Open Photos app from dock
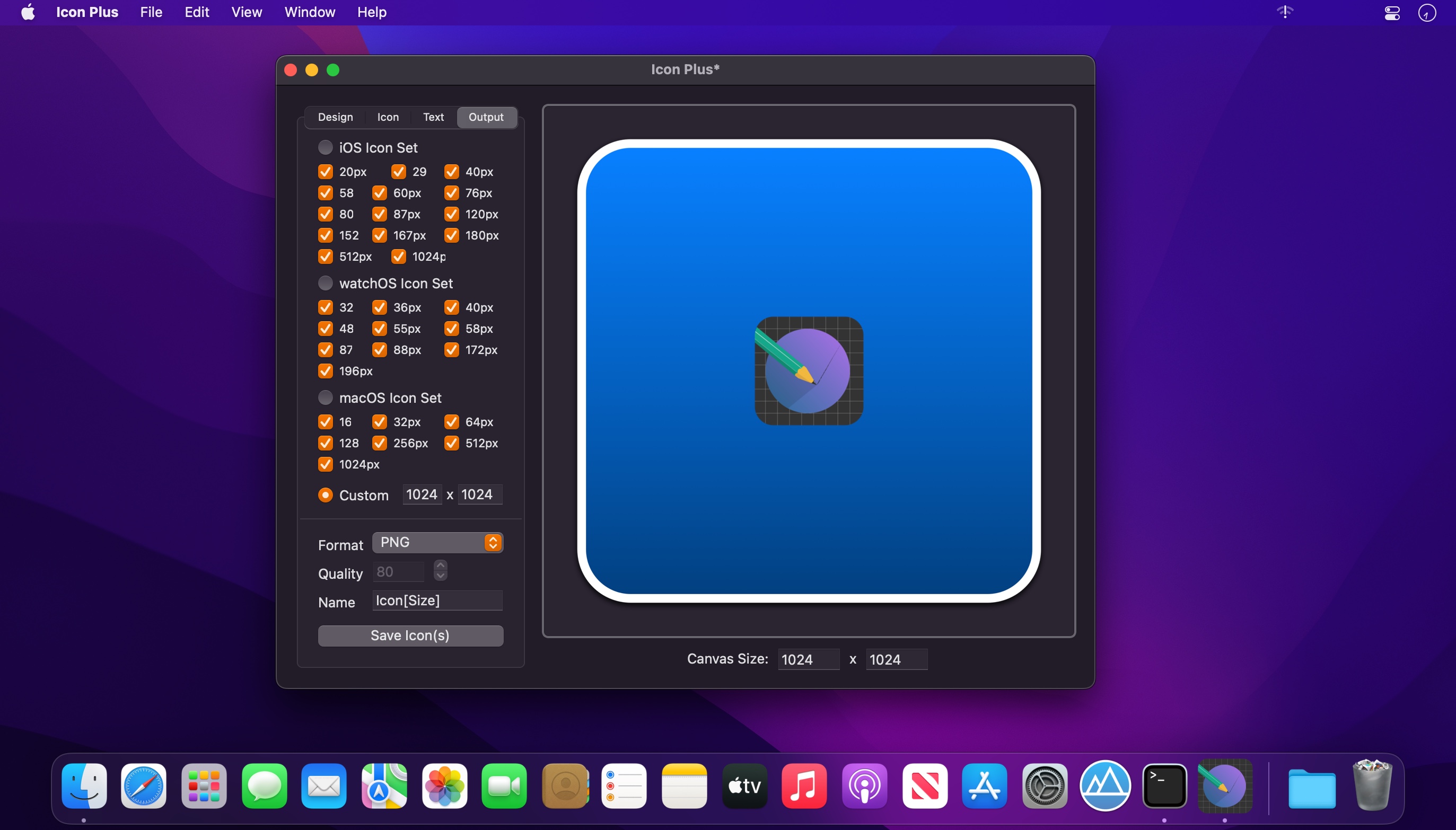The height and width of the screenshot is (830, 1456). 444,786
